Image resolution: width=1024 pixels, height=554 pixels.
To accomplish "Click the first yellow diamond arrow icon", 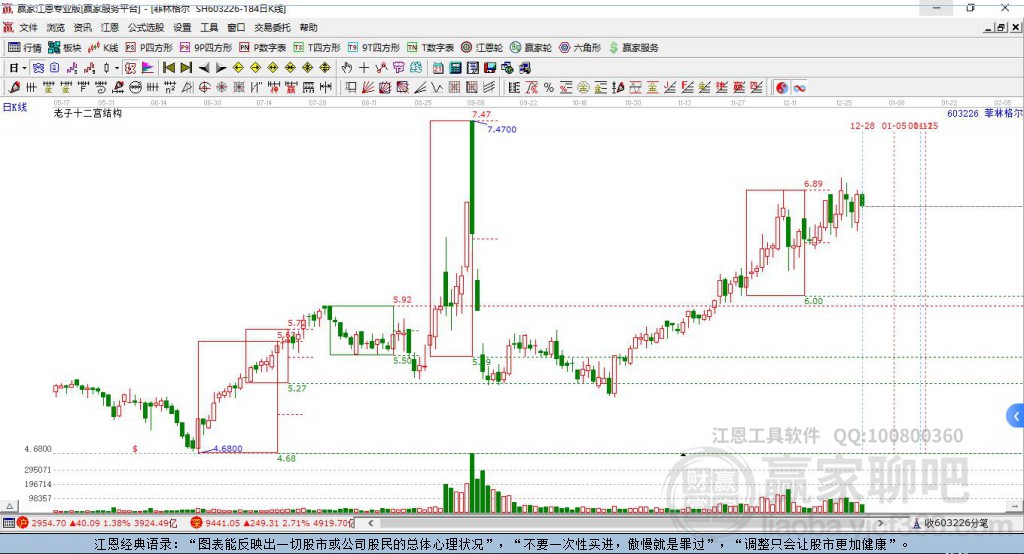I will (x=238, y=68).
